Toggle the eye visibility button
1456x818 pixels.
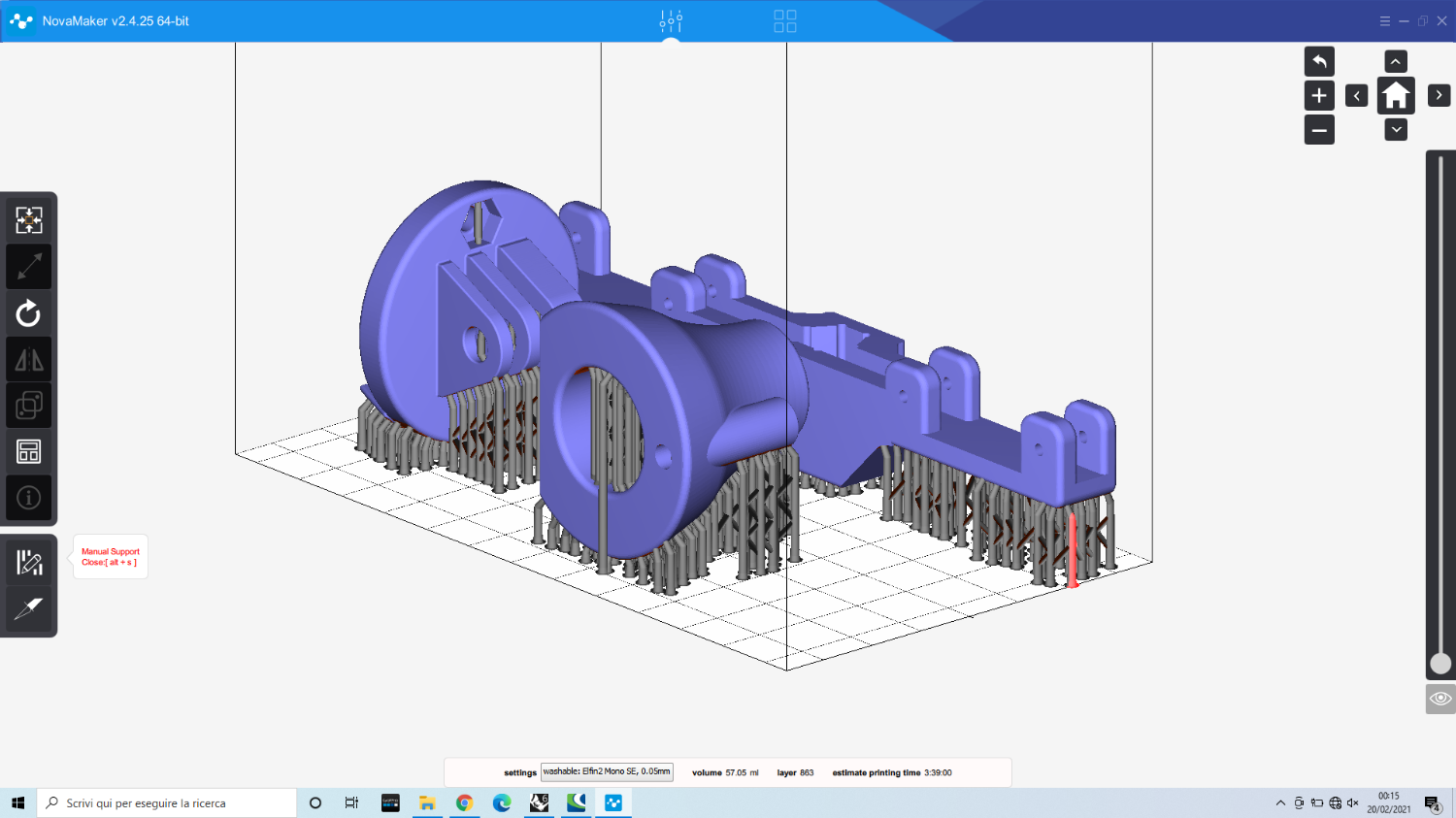[x=1440, y=699]
